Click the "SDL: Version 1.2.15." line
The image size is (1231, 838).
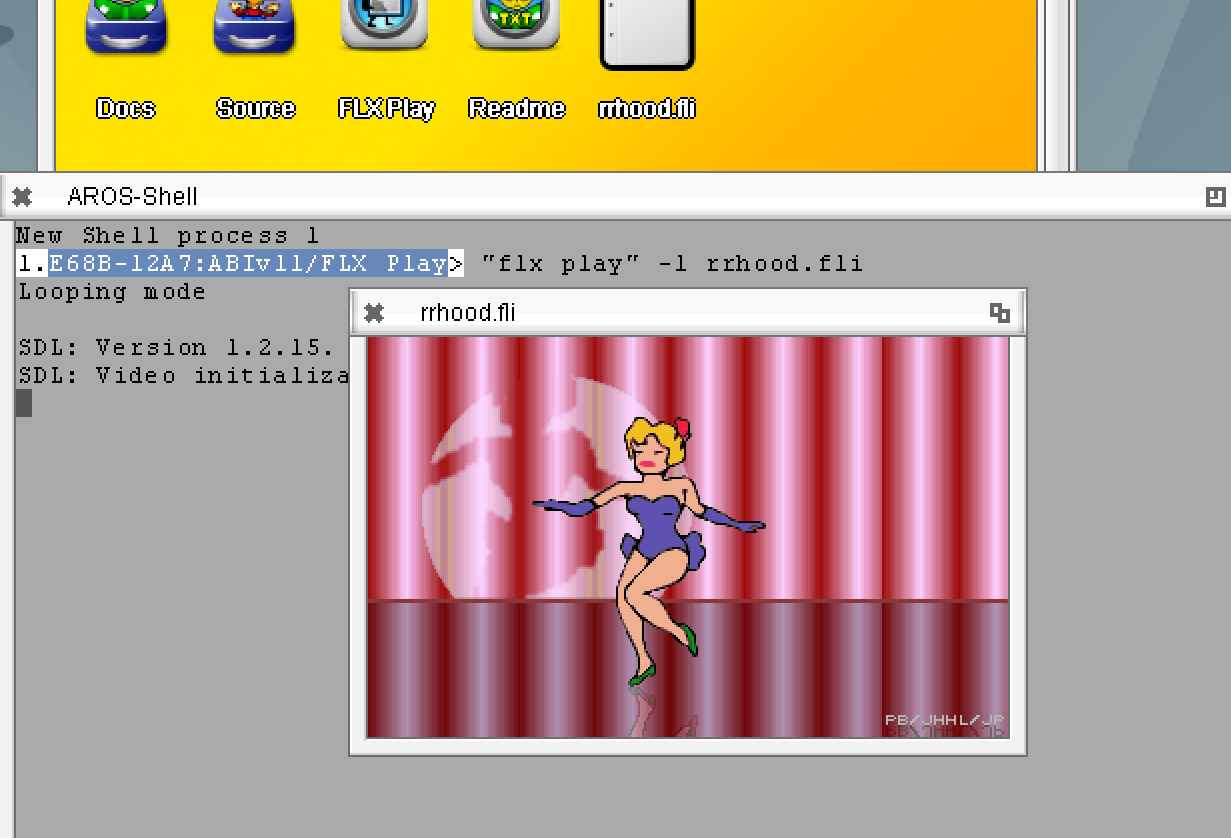point(176,348)
